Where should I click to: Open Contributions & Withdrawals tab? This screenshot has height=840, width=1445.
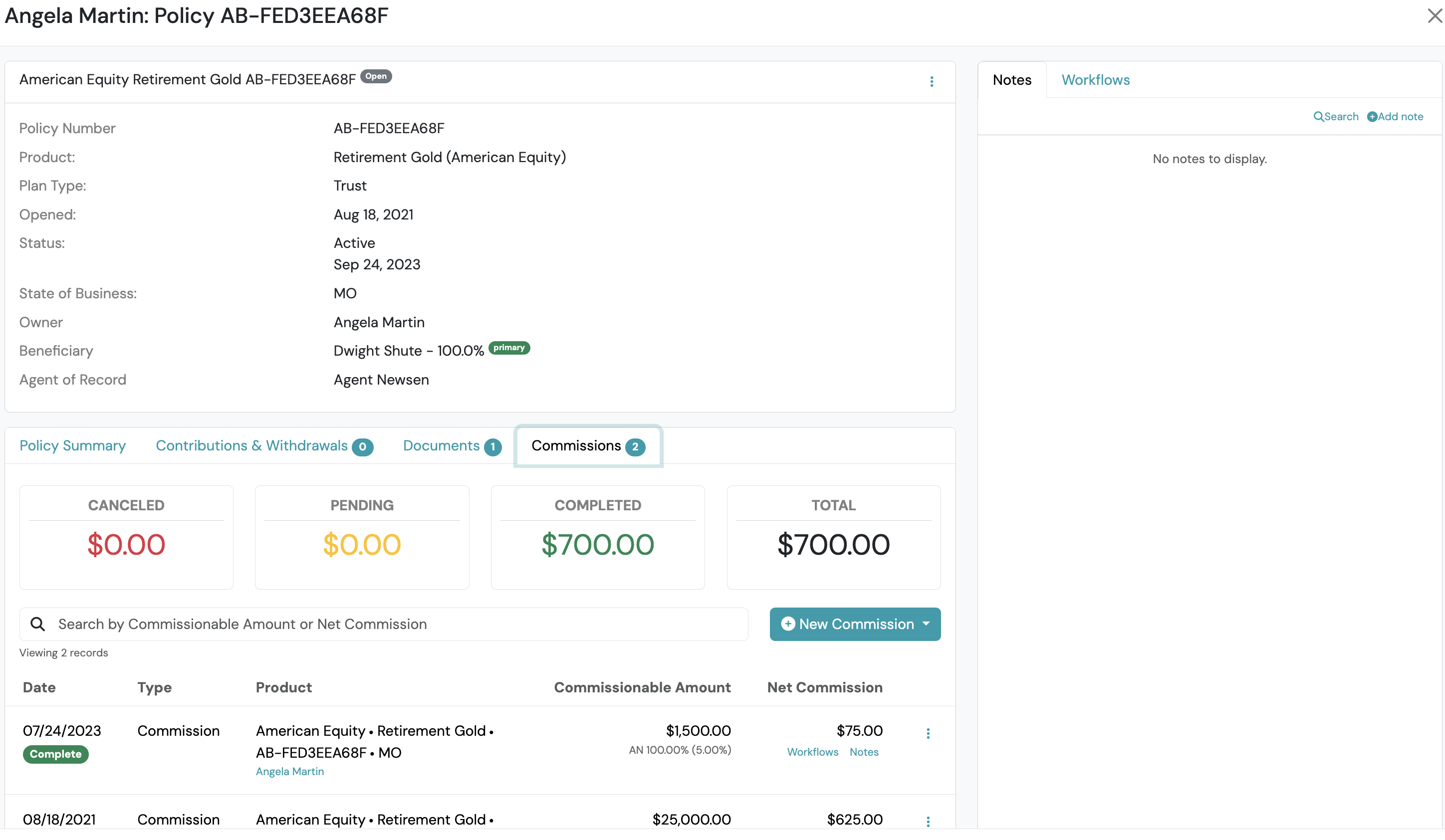coord(264,445)
